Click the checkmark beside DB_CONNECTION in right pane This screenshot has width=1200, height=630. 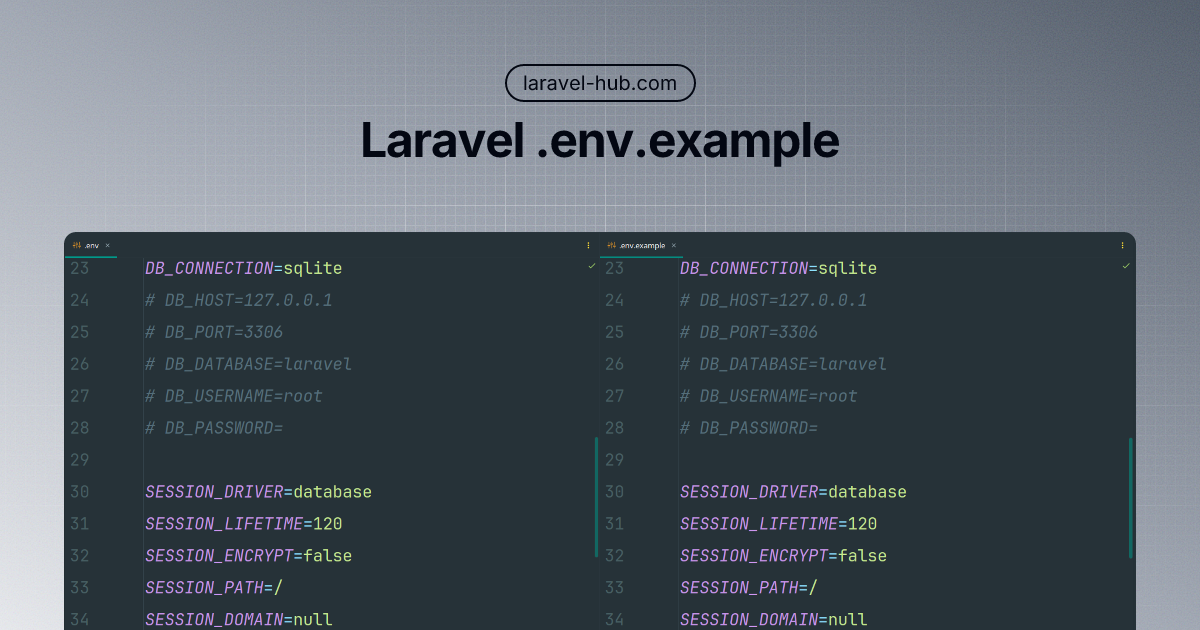1125,267
